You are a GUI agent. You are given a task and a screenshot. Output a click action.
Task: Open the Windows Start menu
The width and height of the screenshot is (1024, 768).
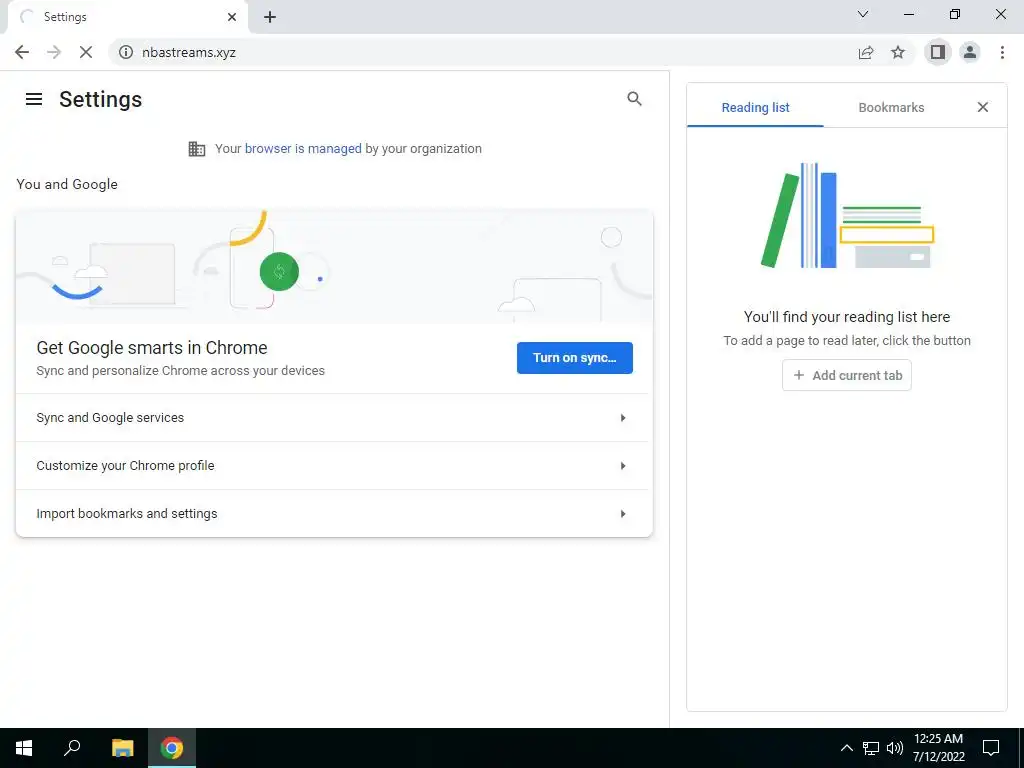[24, 748]
